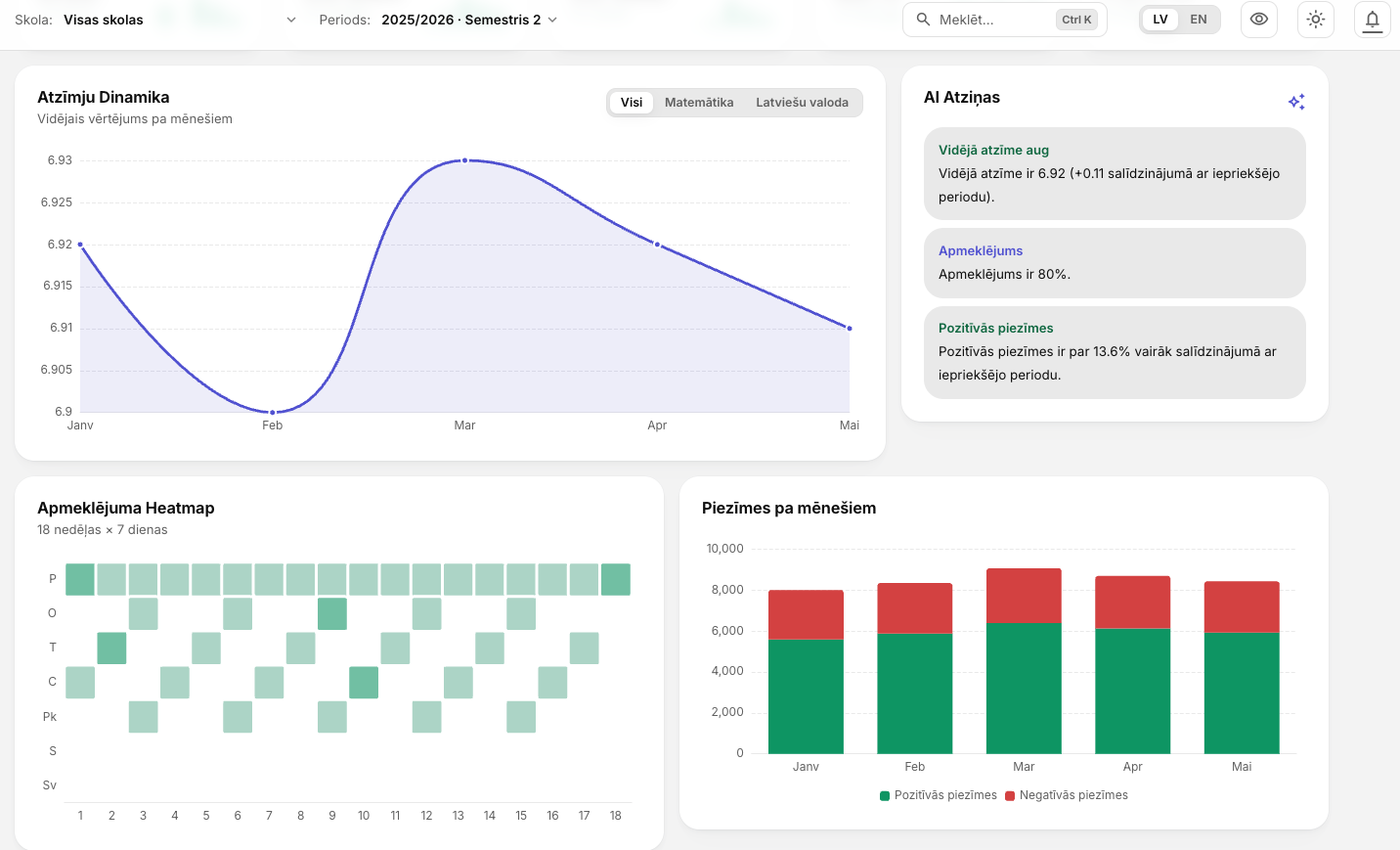Open notifications bell icon

click(x=1373, y=20)
